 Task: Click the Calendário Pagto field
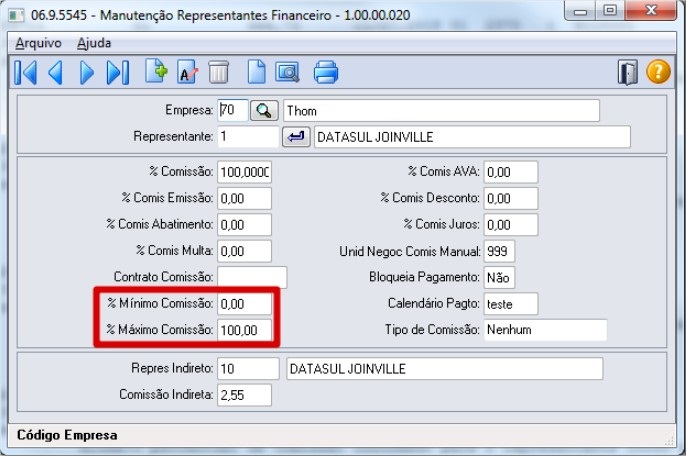511,304
